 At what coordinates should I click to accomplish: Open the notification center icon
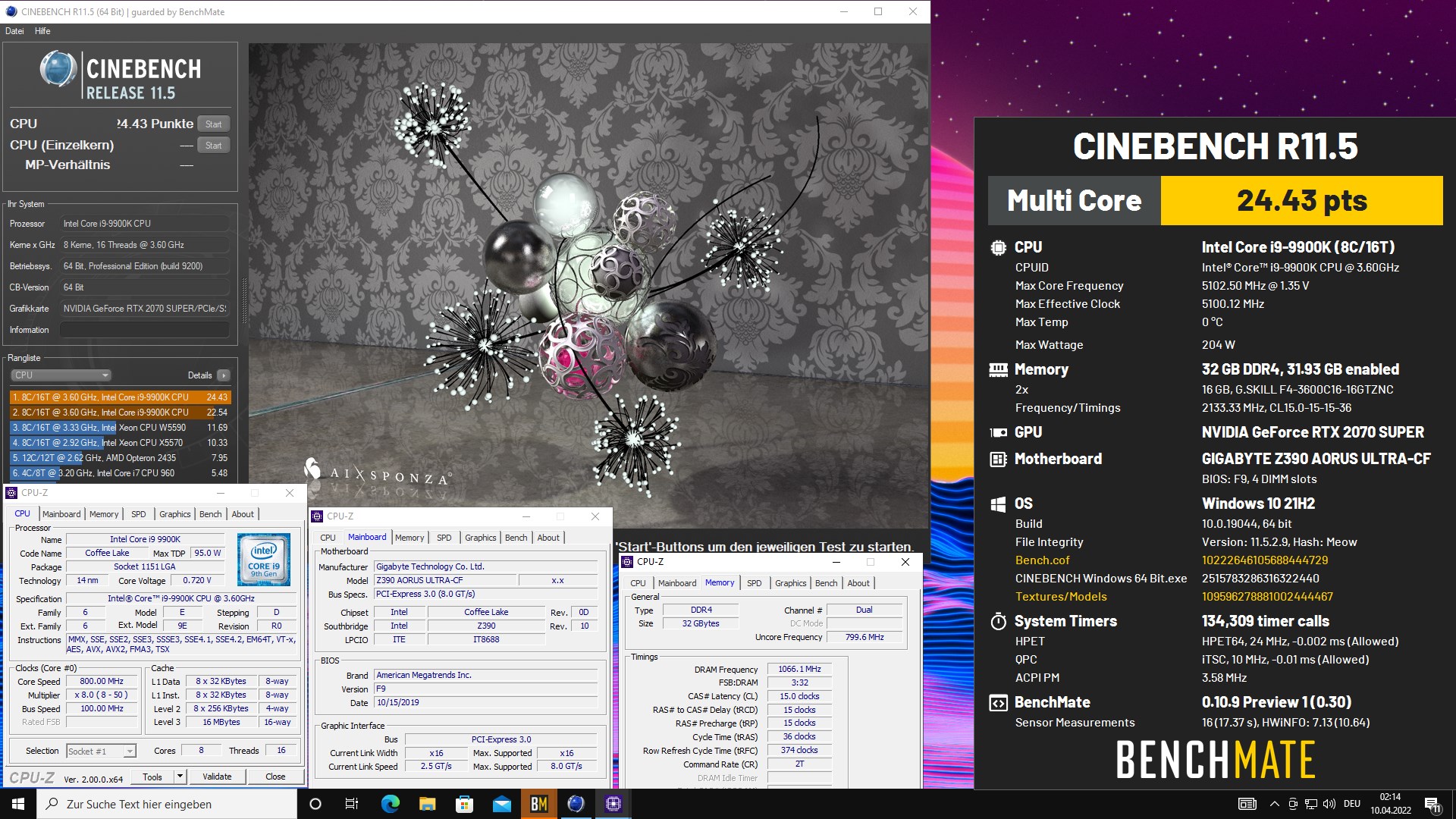pyautogui.click(x=1432, y=805)
